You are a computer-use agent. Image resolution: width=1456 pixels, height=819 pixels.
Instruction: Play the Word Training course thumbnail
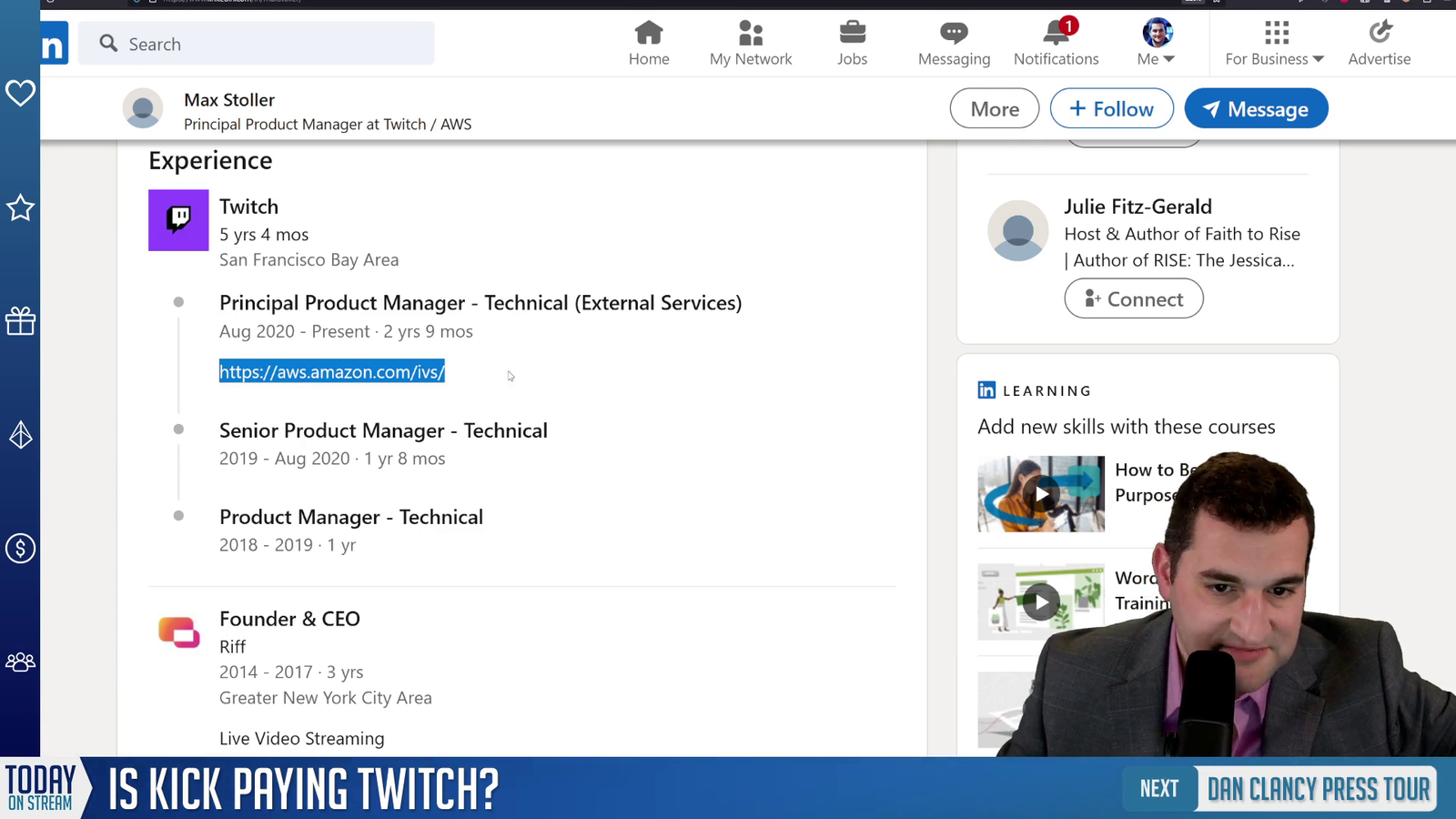pos(1041,602)
